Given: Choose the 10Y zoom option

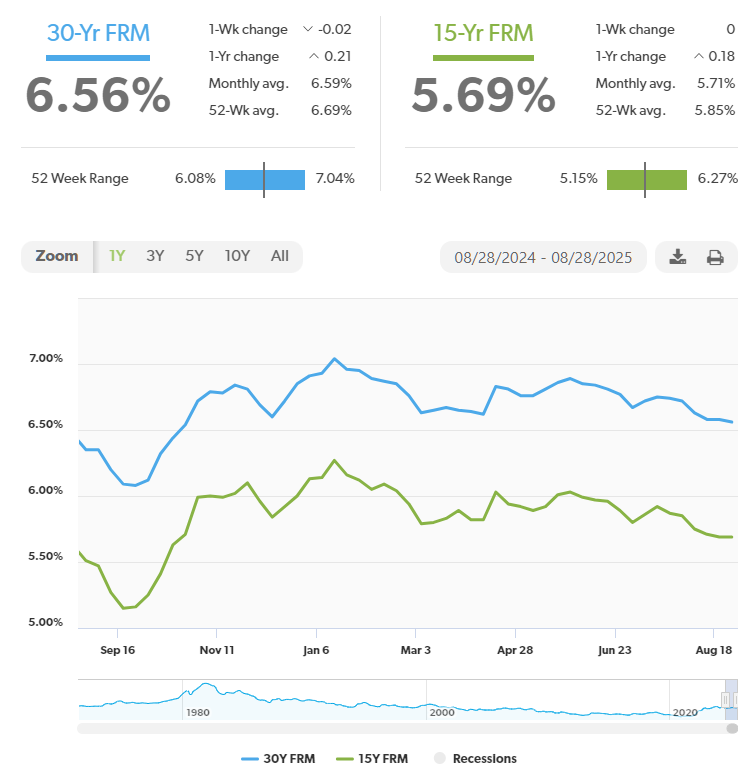Looking at the screenshot, I should point(237,256).
